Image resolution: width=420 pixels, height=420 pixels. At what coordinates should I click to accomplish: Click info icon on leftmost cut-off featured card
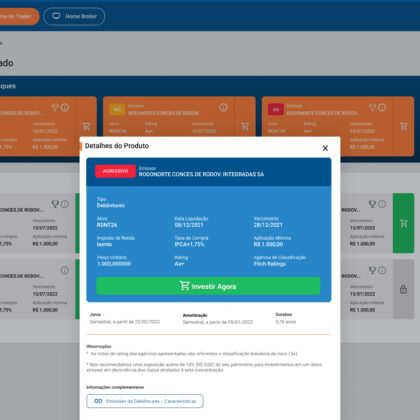pos(65,107)
